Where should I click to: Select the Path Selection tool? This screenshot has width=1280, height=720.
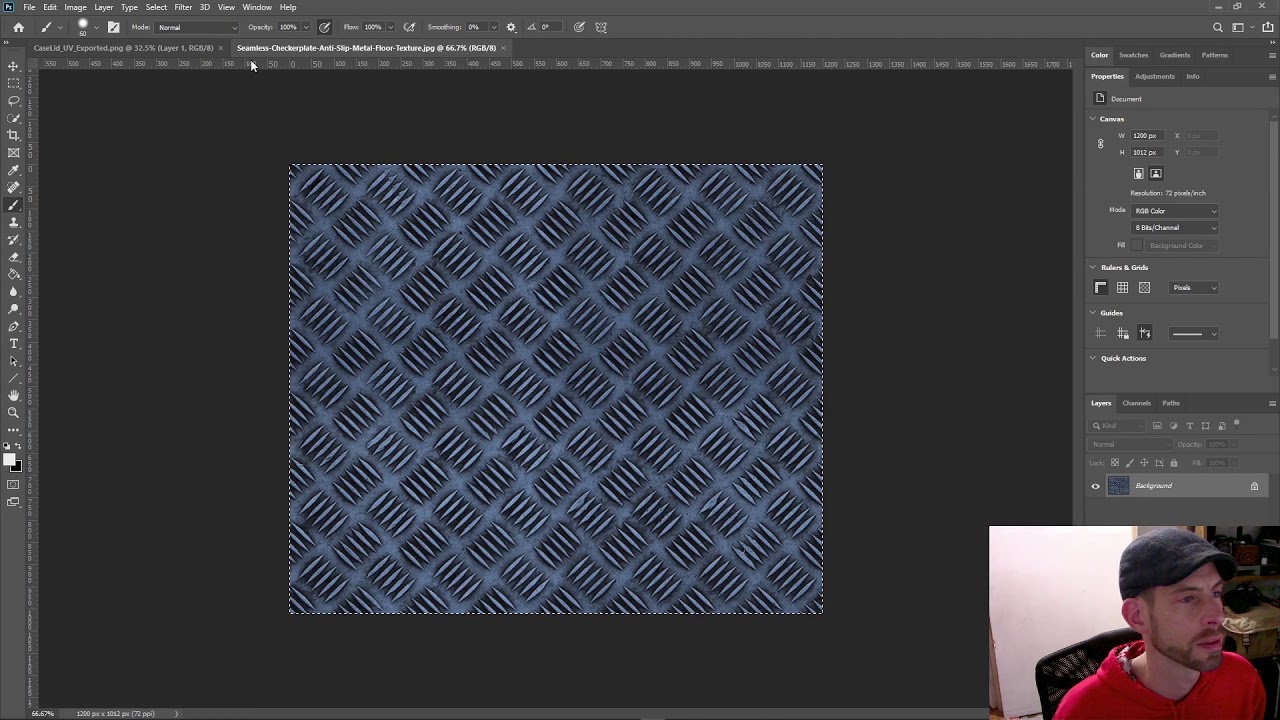[13, 361]
